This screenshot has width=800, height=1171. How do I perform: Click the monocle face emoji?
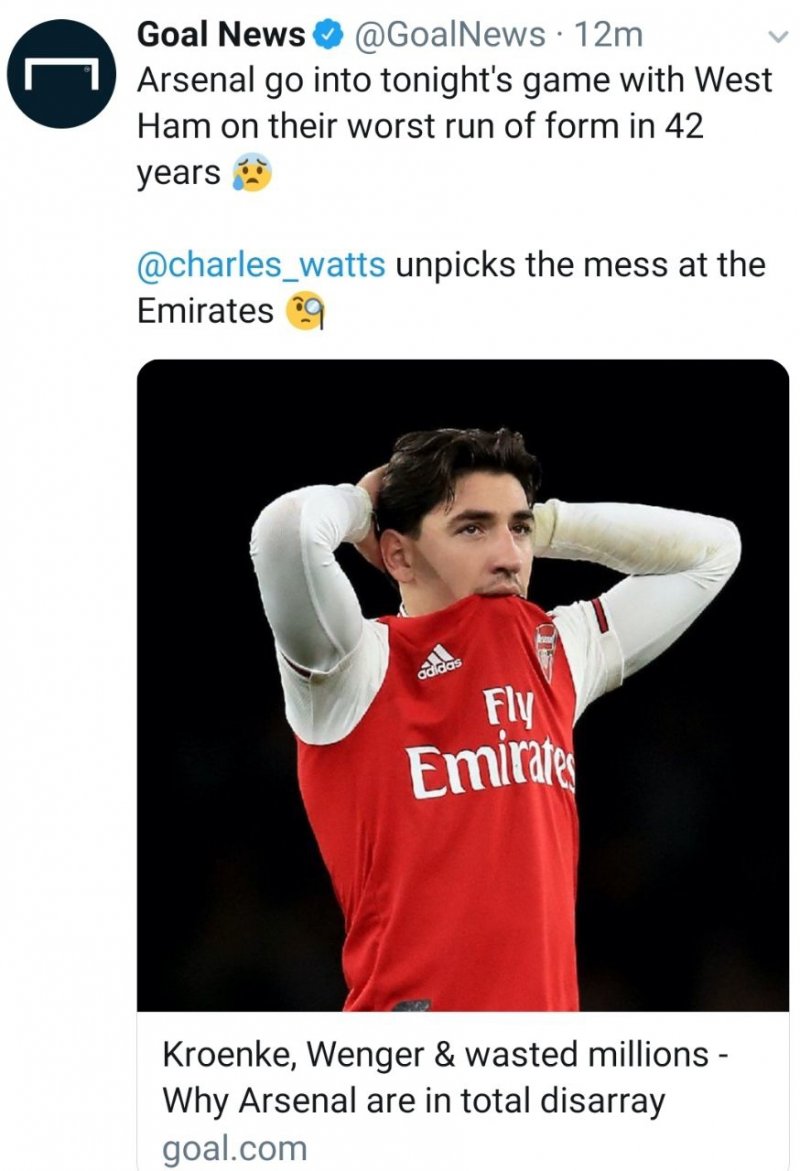click(306, 312)
